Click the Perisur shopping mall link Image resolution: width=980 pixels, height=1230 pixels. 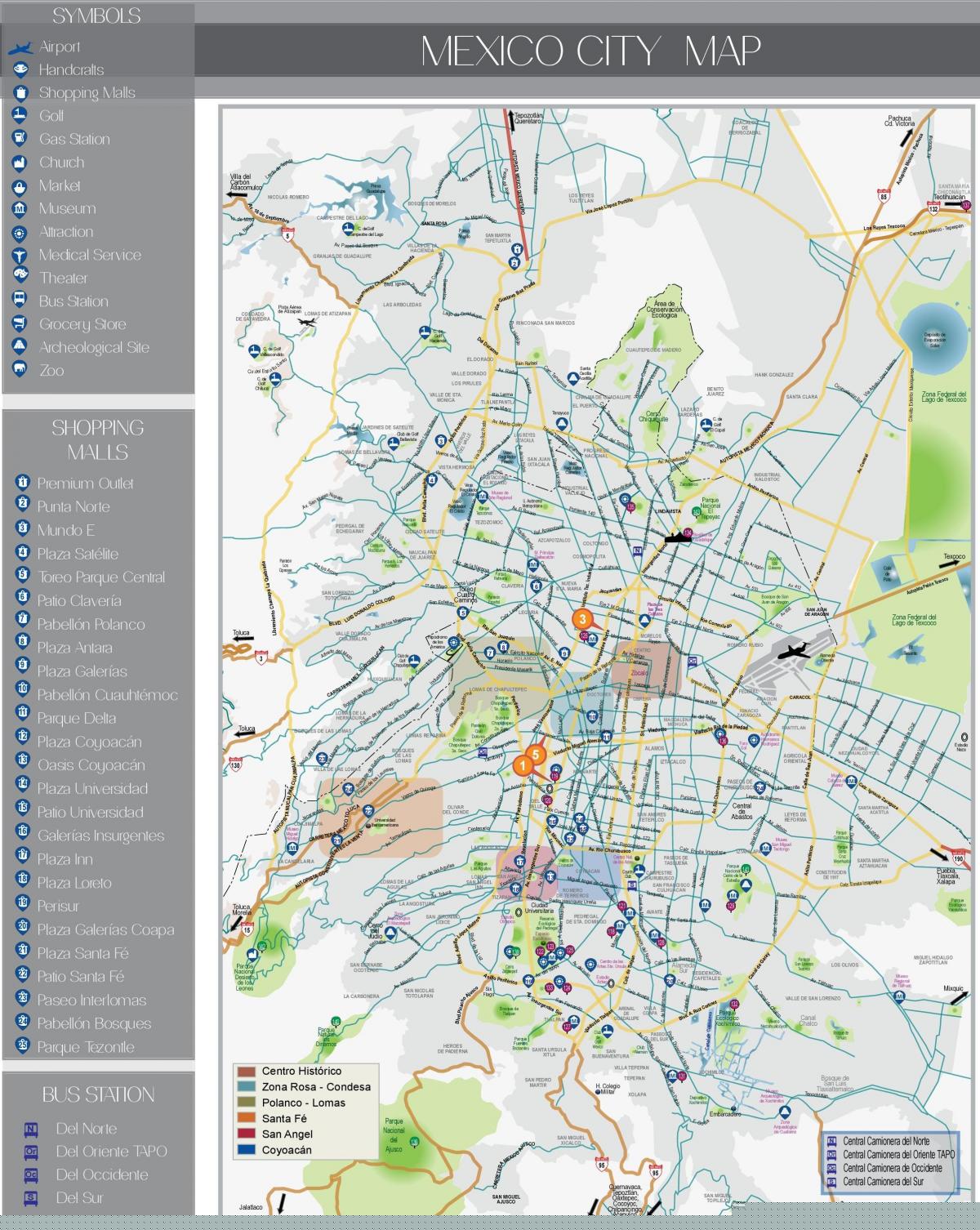tap(59, 907)
